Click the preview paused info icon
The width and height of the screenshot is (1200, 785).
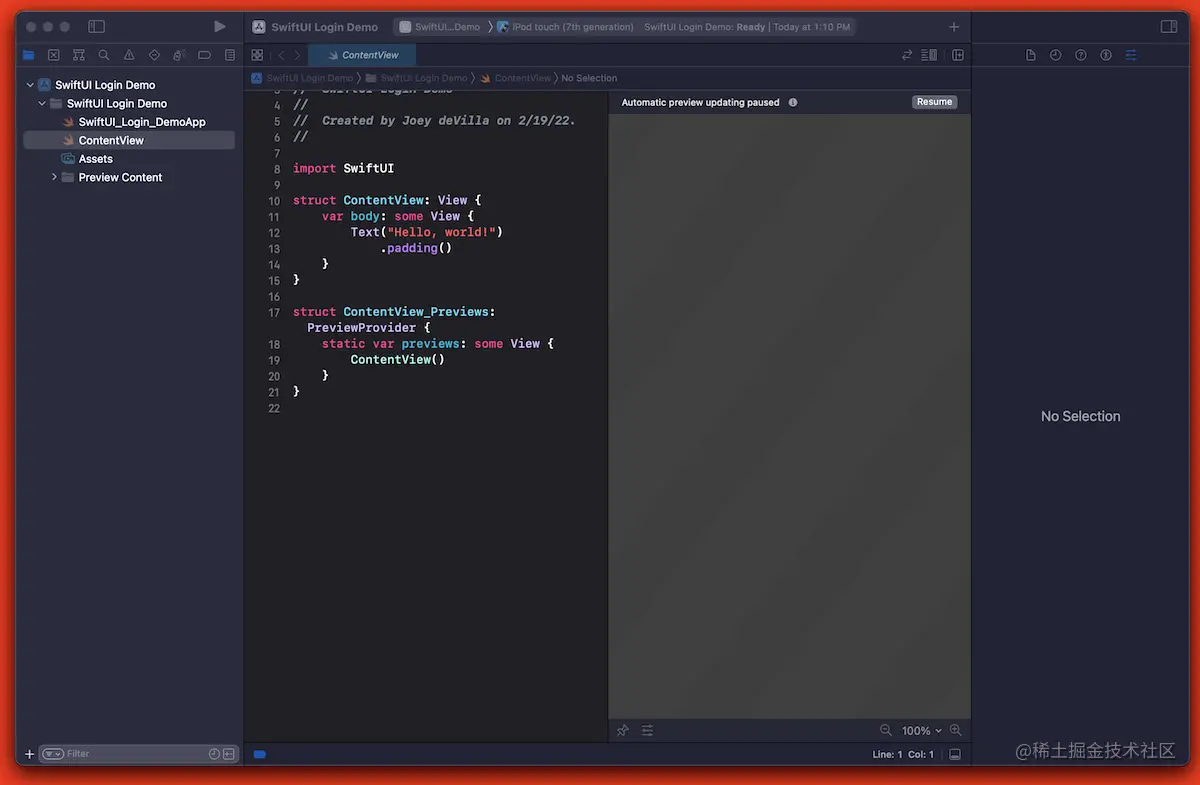click(793, 102)
